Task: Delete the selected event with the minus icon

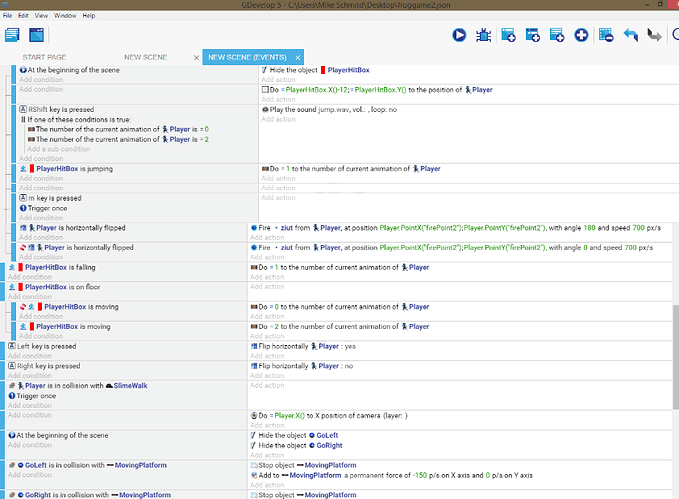Action: point(606,35)
